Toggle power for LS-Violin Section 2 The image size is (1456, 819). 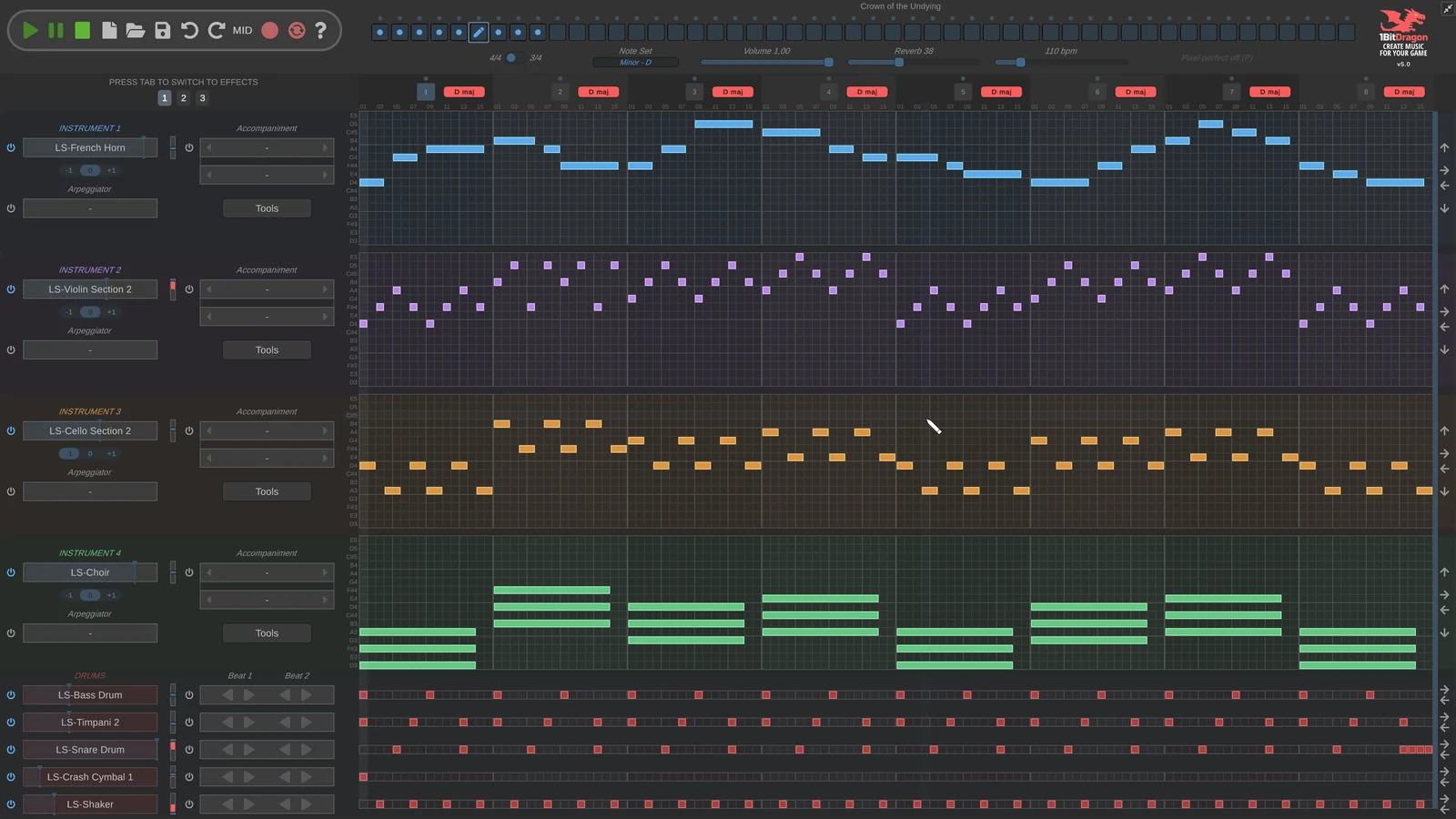(11, 289)
